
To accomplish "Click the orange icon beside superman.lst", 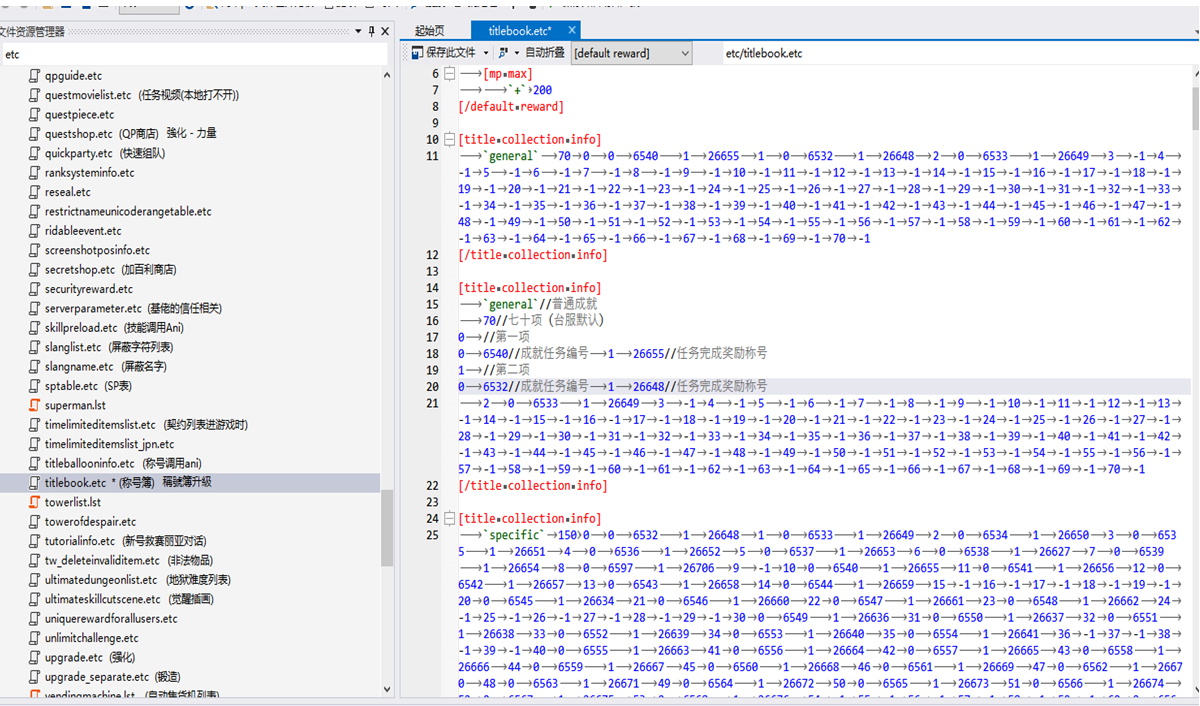I will [x=34, y=405].
